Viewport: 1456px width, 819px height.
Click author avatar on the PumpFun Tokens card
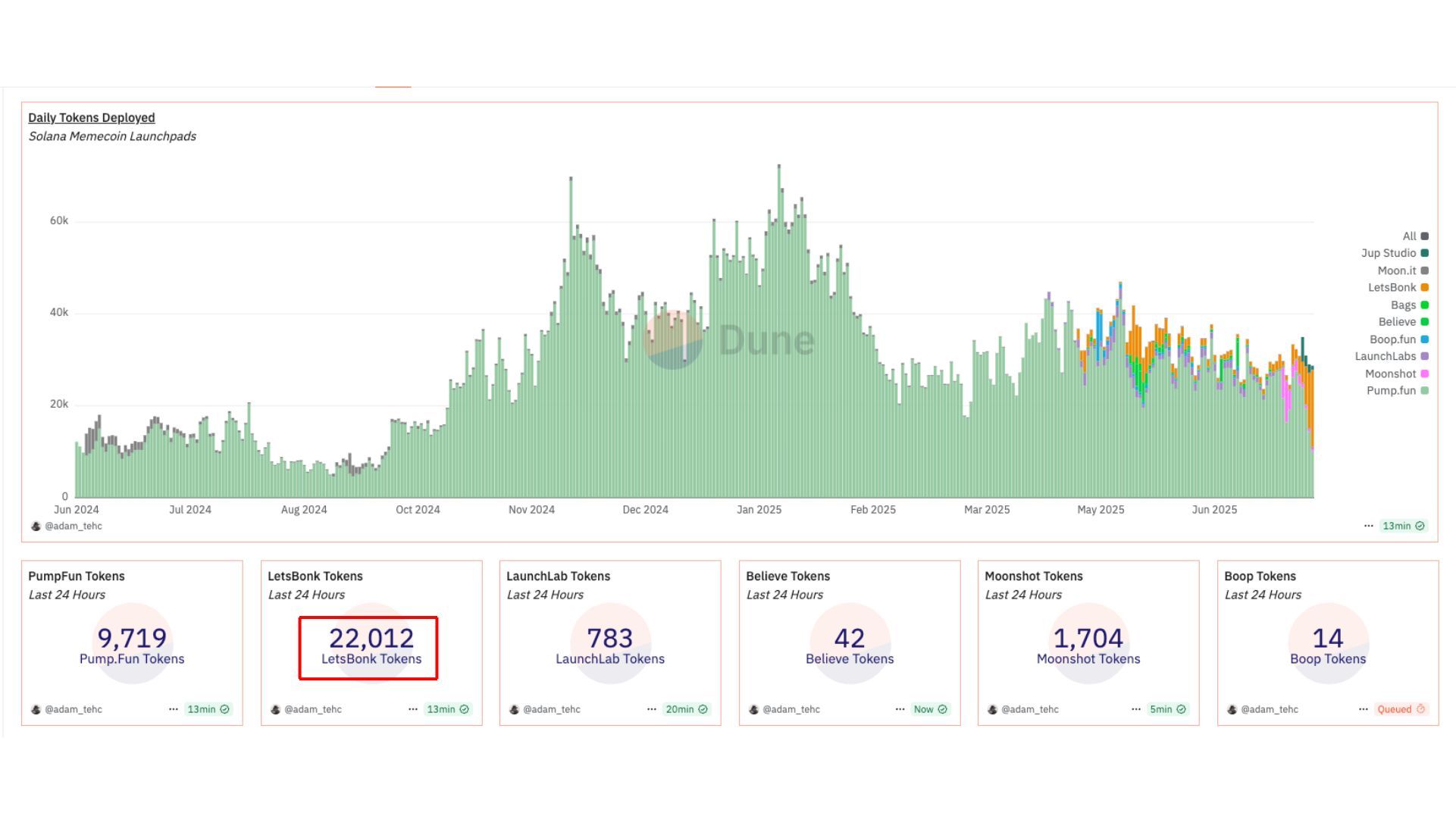[x=36, y=709]
